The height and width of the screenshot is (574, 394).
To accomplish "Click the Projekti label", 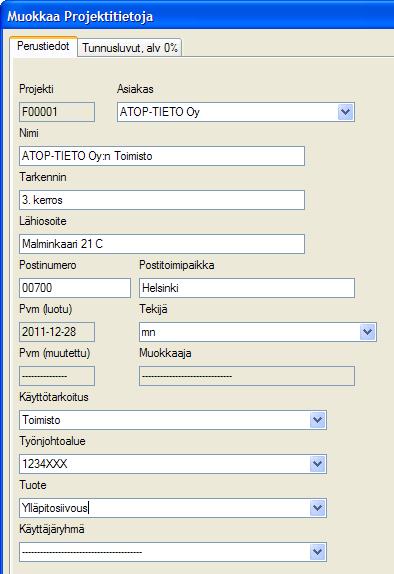I will pyautogui.click(x=36, y=89).
